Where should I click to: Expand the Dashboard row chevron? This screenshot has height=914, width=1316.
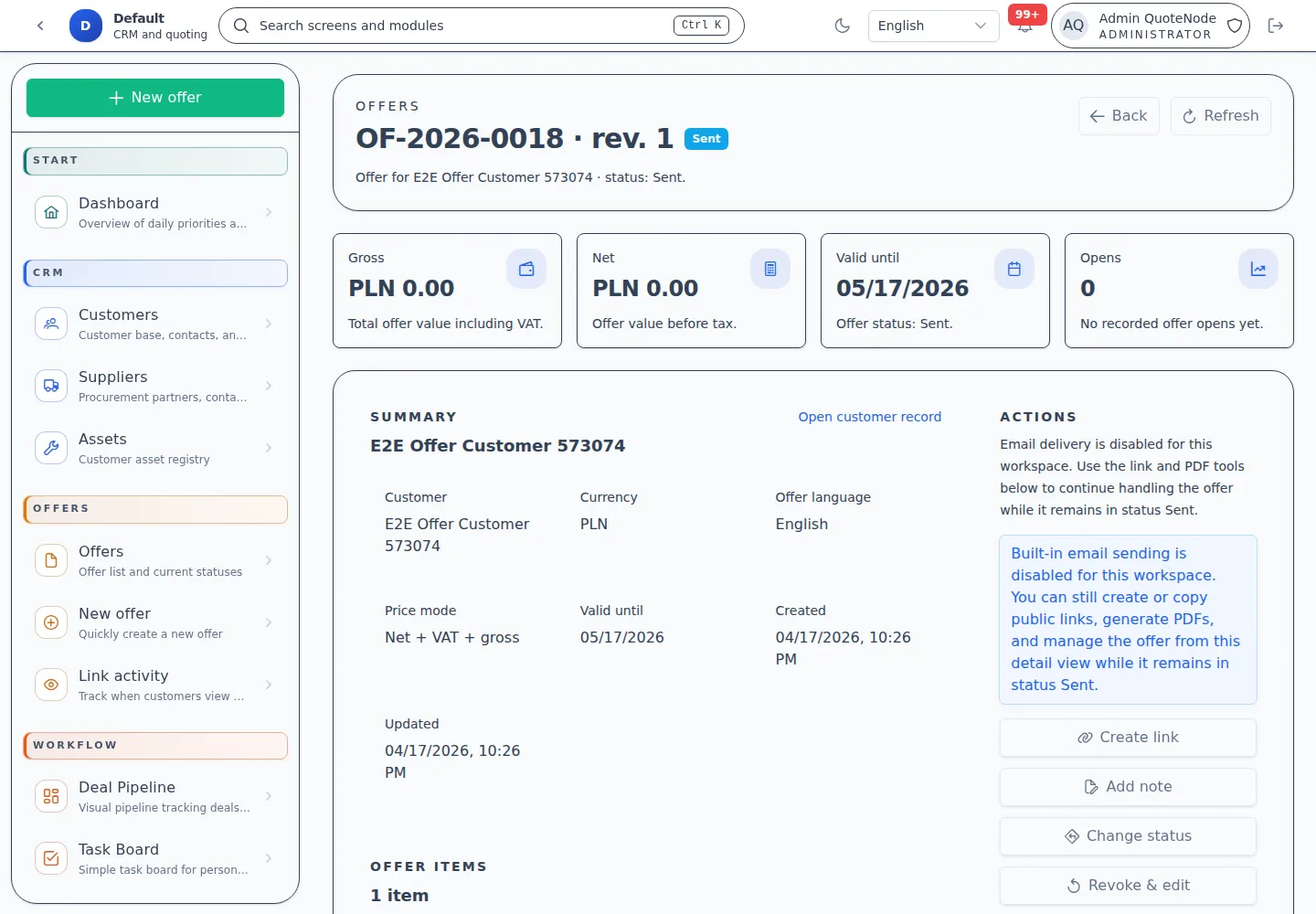click(269, 212)
